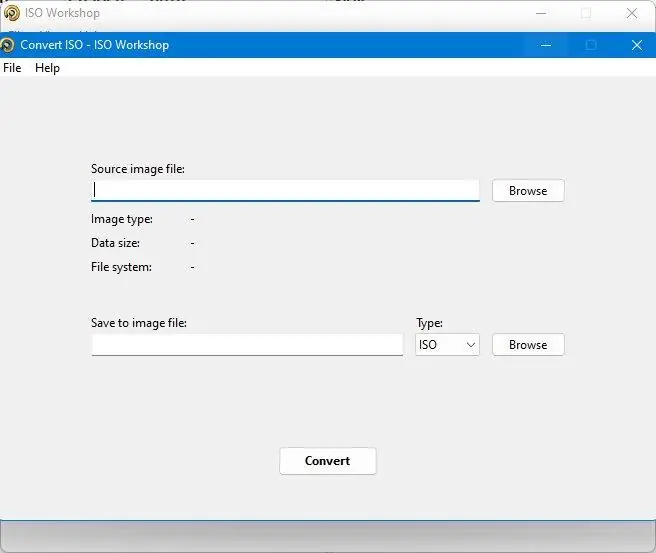
Task: Start conversion with the Convert button
Action: (328, 461)
